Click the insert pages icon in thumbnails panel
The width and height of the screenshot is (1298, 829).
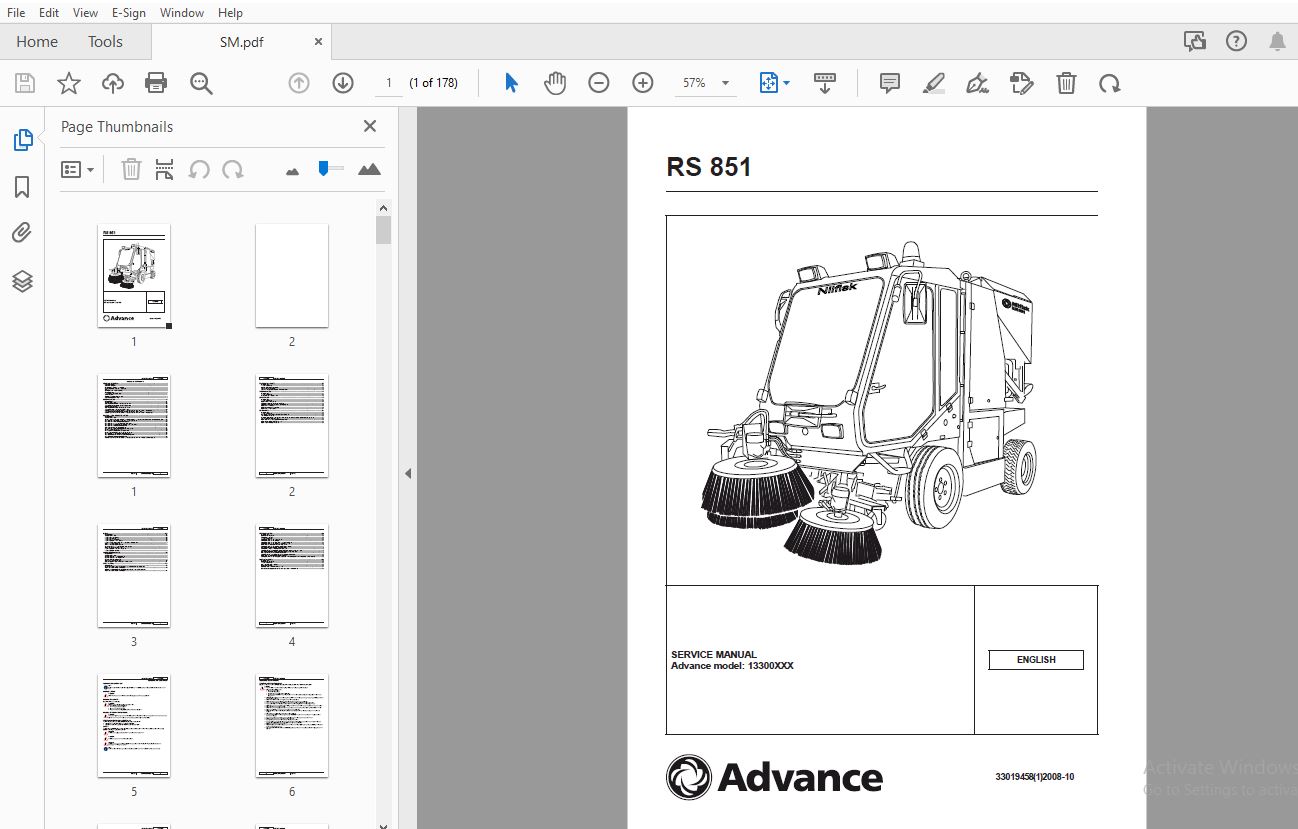[165, 169]
